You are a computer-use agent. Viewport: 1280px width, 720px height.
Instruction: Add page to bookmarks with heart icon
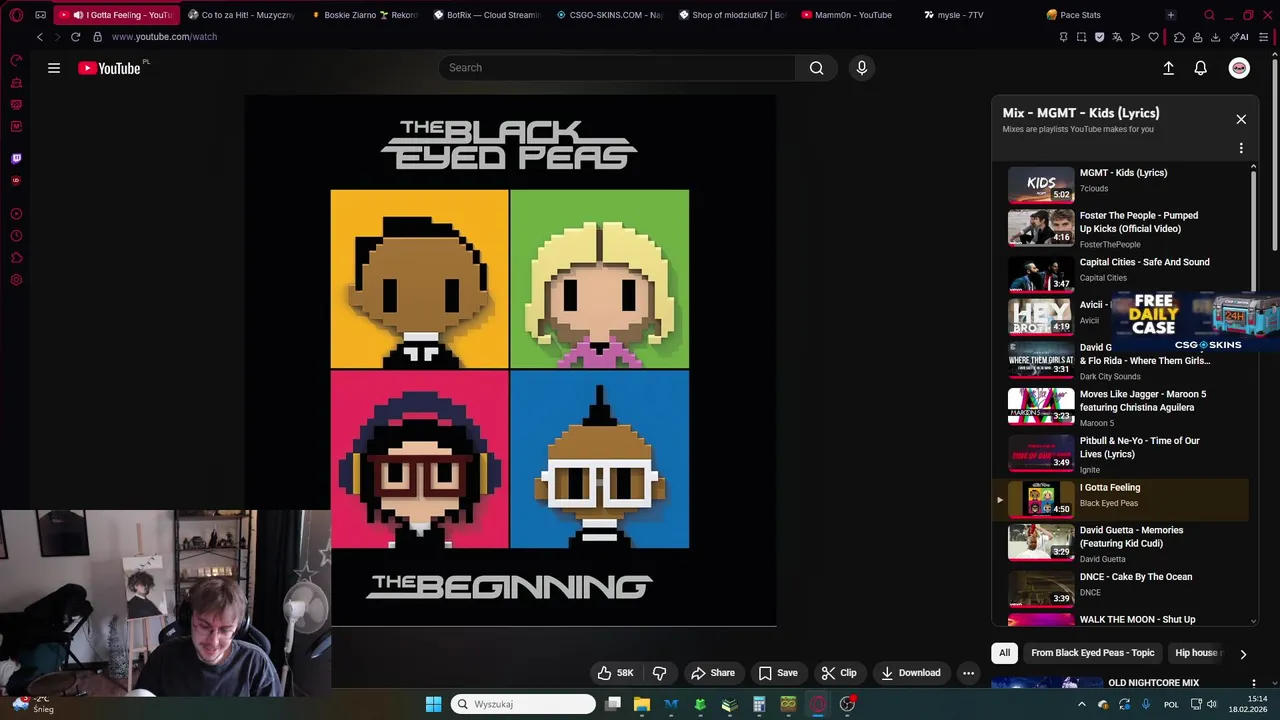1153,37
